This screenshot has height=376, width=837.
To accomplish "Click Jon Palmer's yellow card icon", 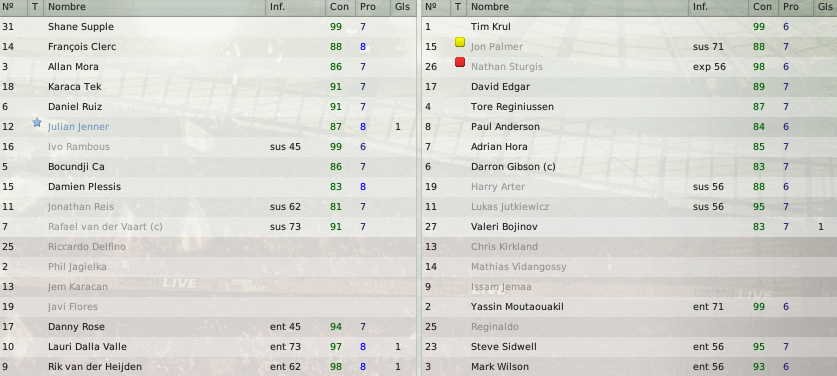I will click(460, 42).
